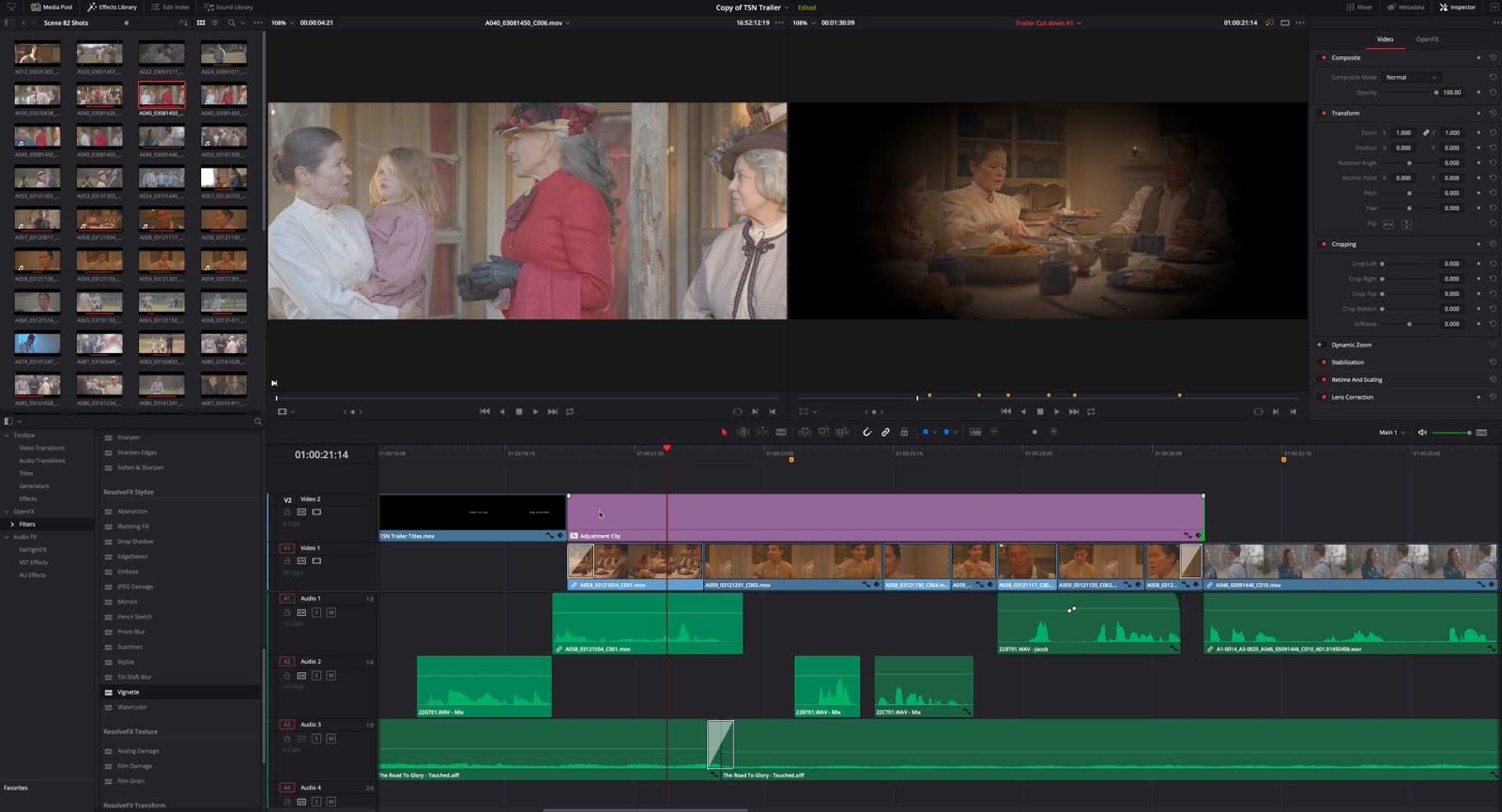The width and height of the screenshot is (1502, 812).
Task: Click the Insert Clip edit icon
Action: click(805, 432)
